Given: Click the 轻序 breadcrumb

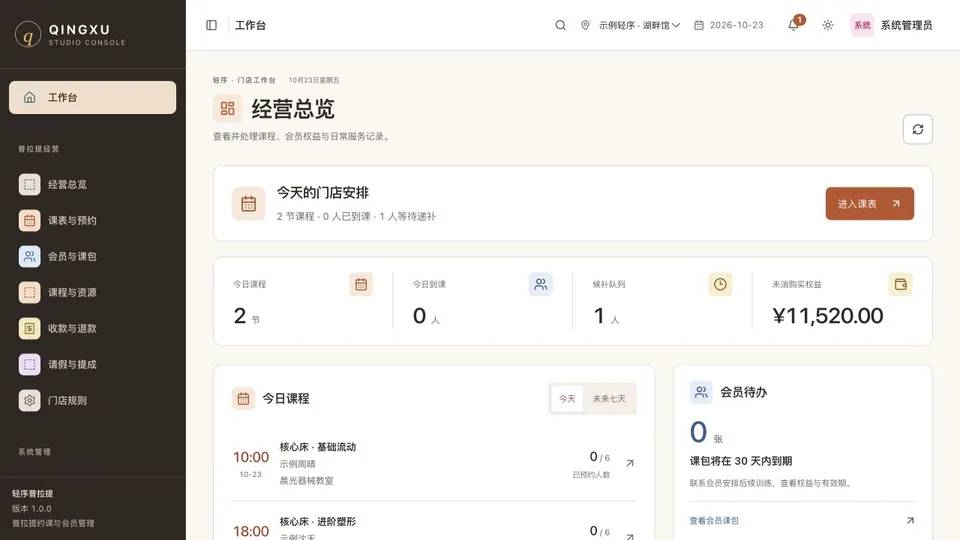Looking at the screenshot, I should pyautogui.click(x=220, y=80).
